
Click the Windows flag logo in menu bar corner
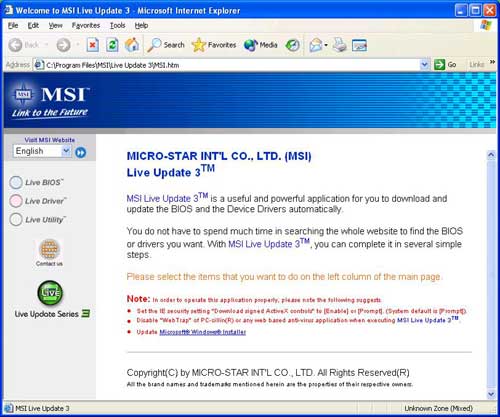tap(486, 25)
